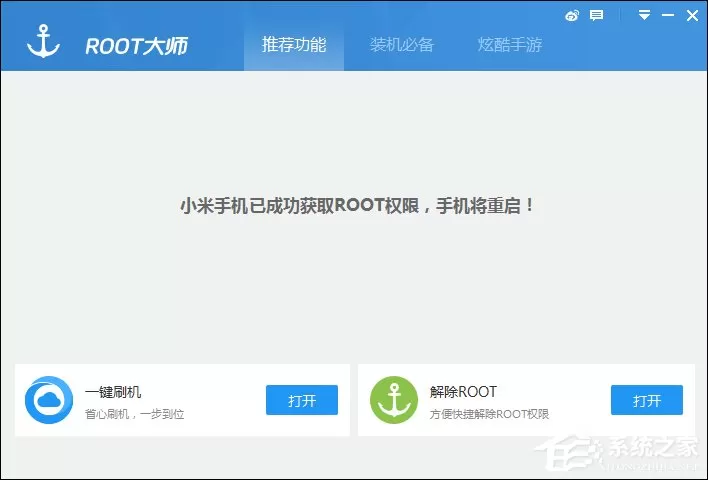
Task: Click the 解除ROOT title text
Action: (x=463, y=391)
